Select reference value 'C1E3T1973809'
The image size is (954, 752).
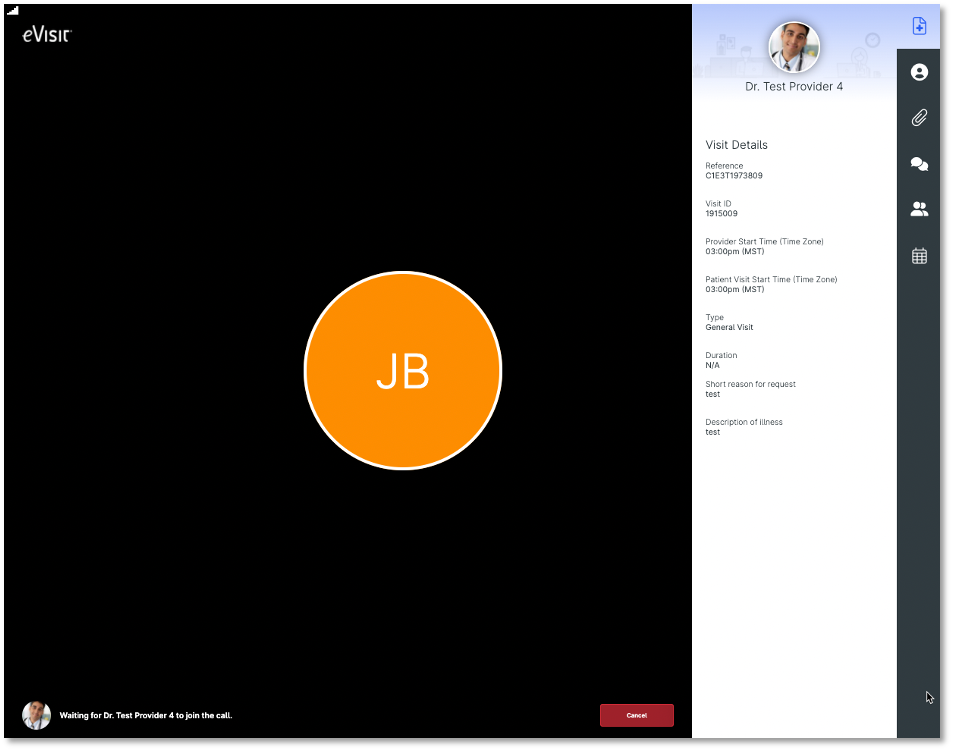pyautogui.click(x=734, y=176)
